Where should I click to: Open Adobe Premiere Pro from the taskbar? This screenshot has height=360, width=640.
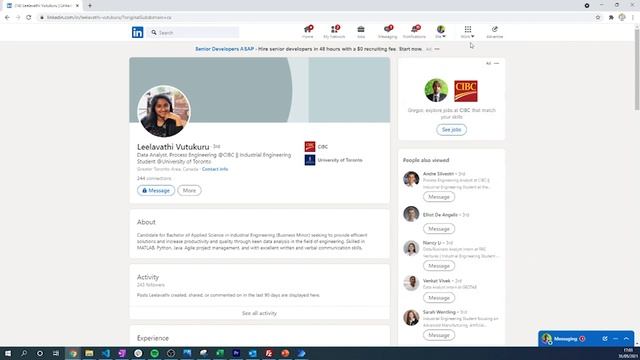[x=236, y=353]
